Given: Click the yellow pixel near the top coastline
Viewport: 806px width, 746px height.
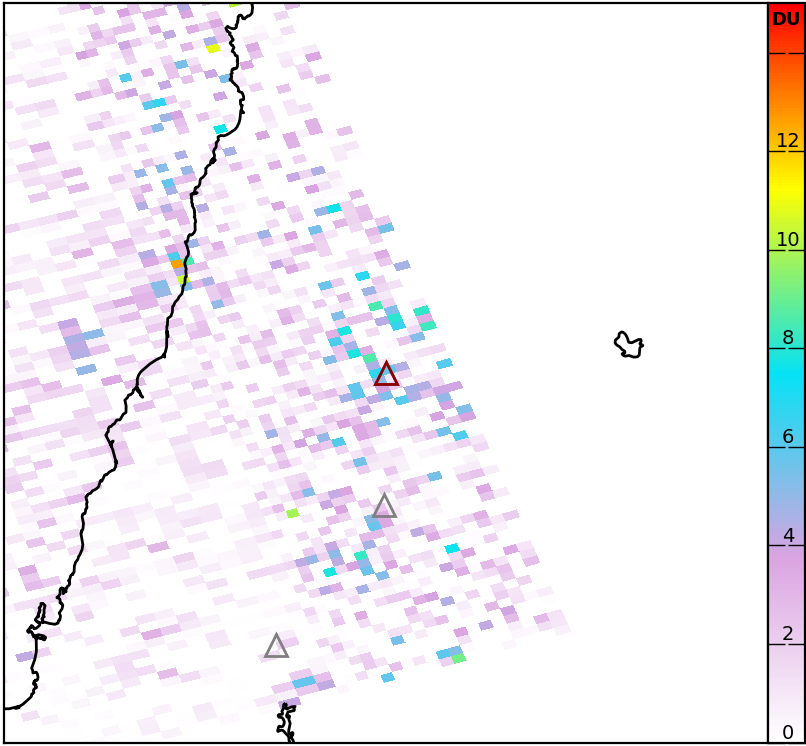Looking at the screenshot, I should 213,48.
